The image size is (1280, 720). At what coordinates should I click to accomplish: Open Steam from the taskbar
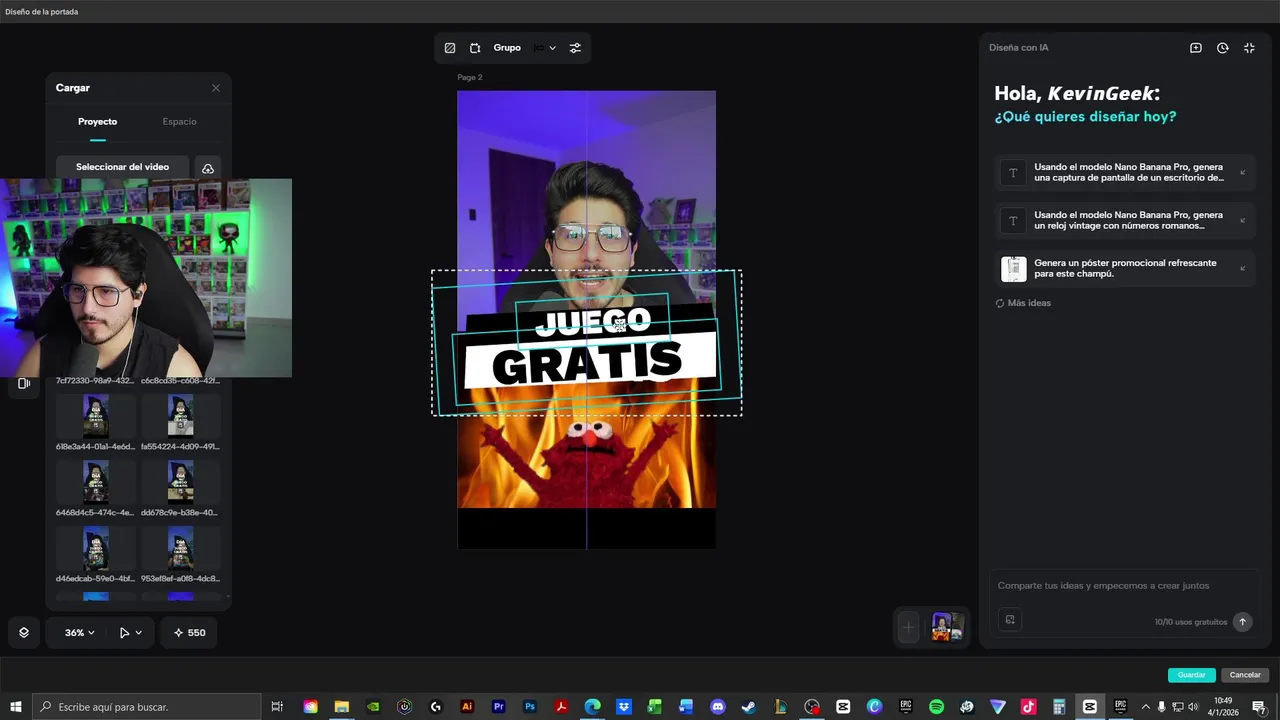point(749,707)
